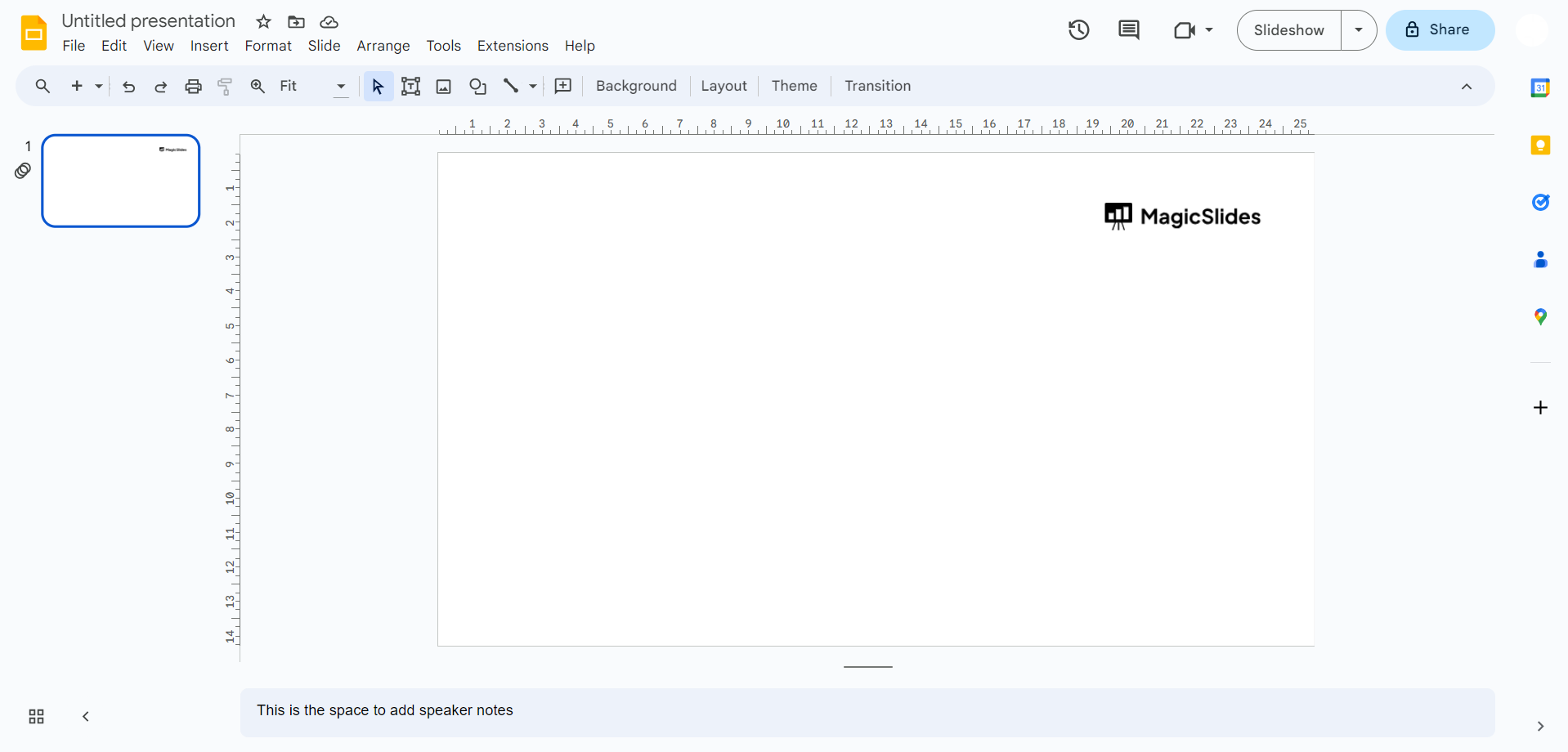The width and height of the screenshot is (1568, 752).
Task: Click the Layout button
Action: [724, 86]
